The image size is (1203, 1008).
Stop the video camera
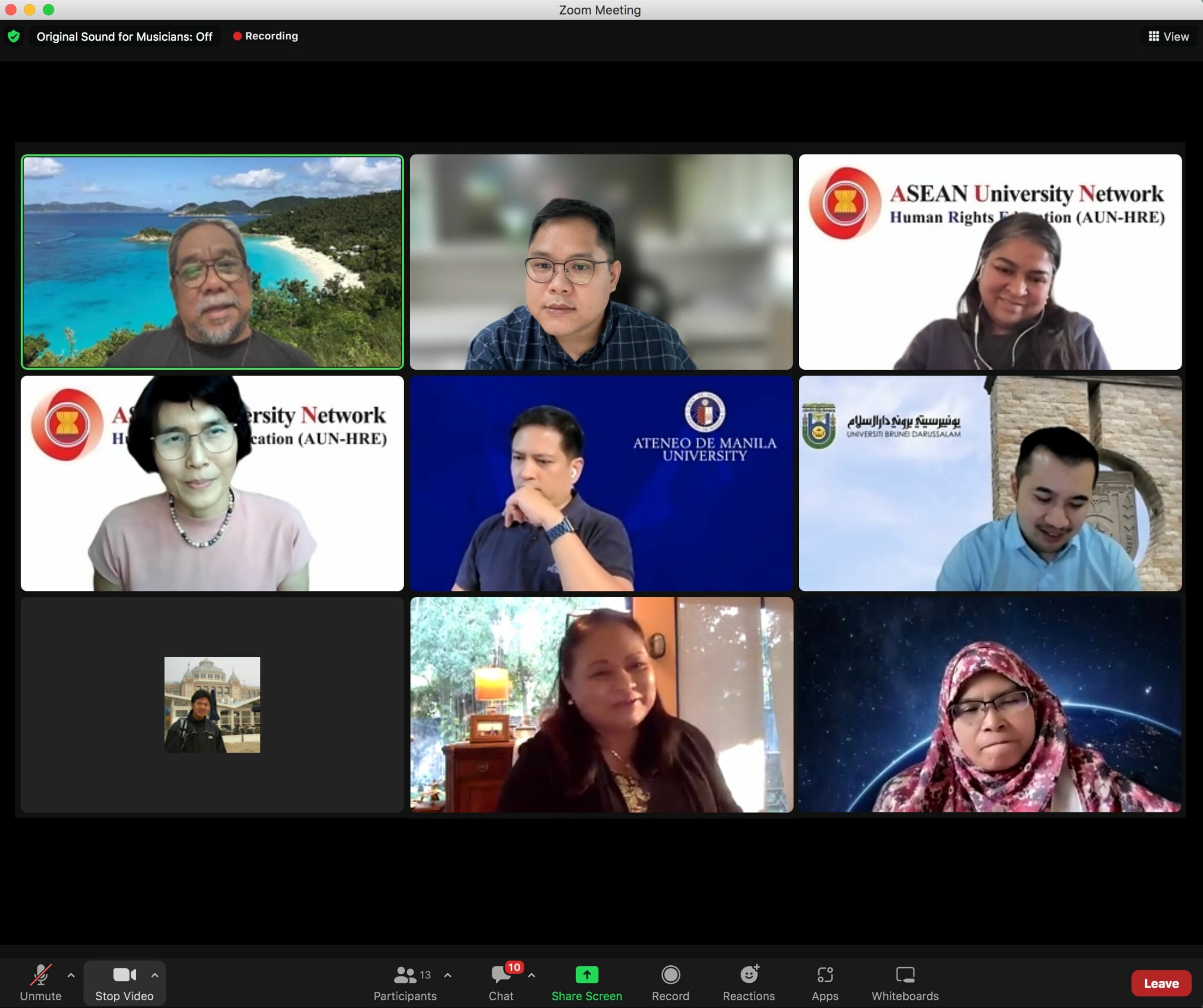[x=124, y=983]
